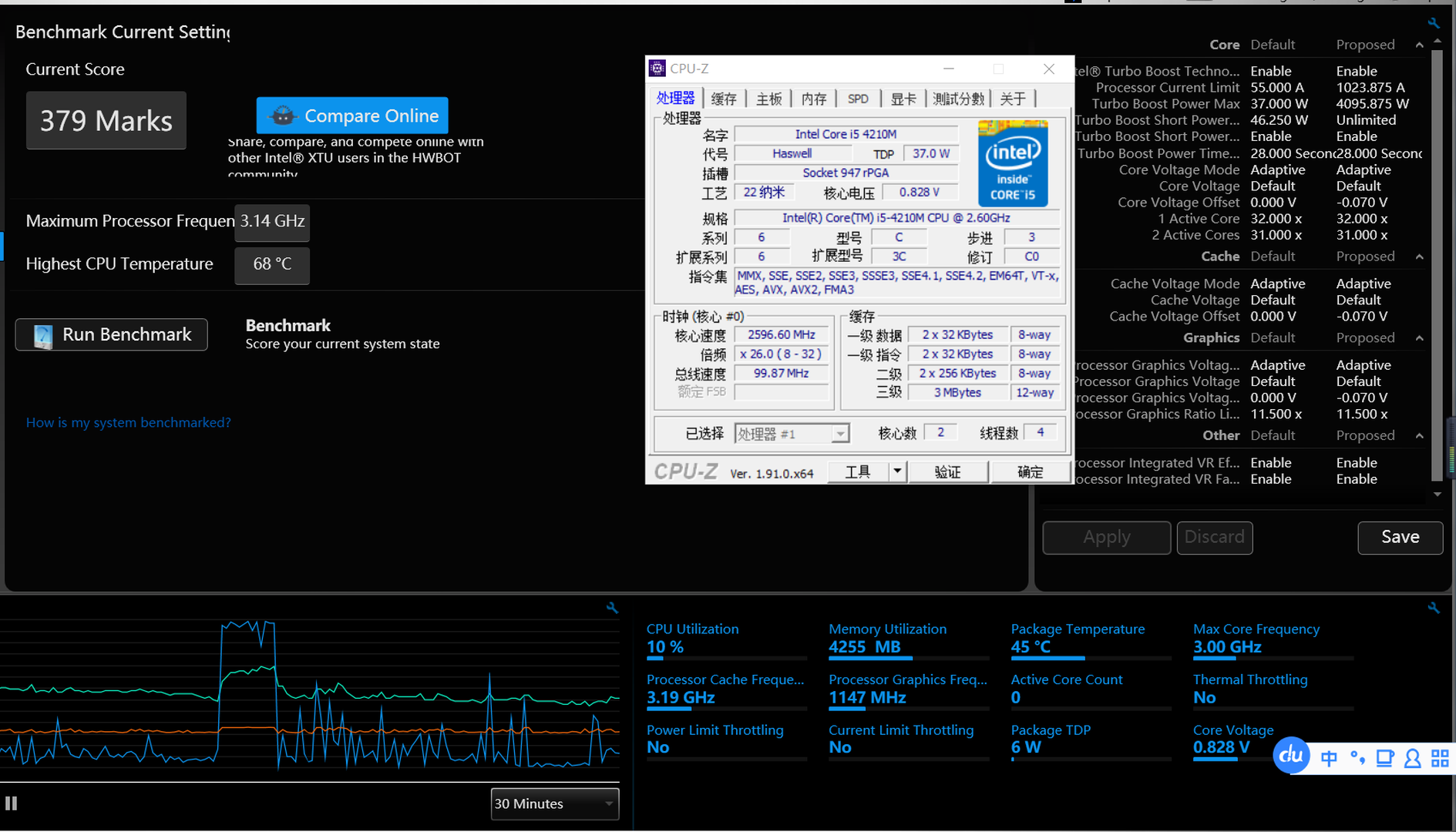The width and height of the screenshot is (1456, 832).
Task: Open settings wrench above the Core settings
Action: pos(1434,23)
